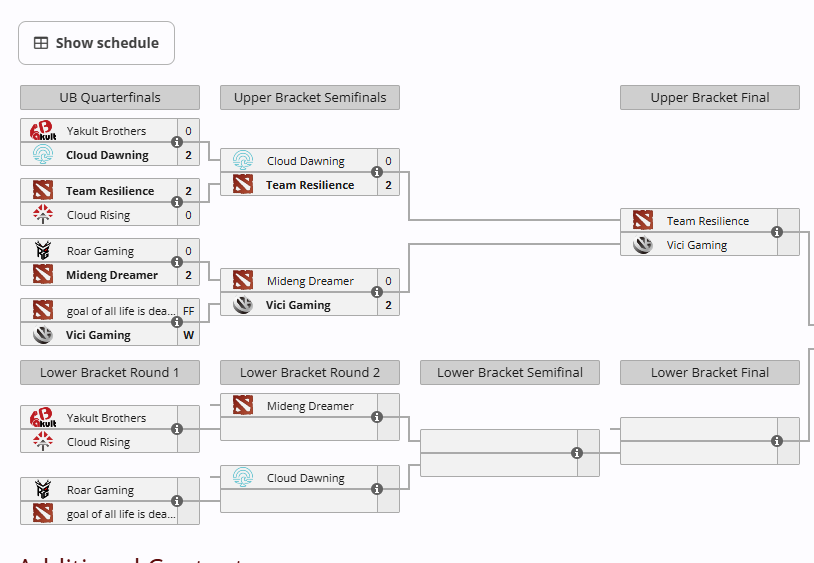Screen dimensions: 814x563
Task: Click Cloud Rising logo in UB Quarterfinals
Action: point(43,214)
